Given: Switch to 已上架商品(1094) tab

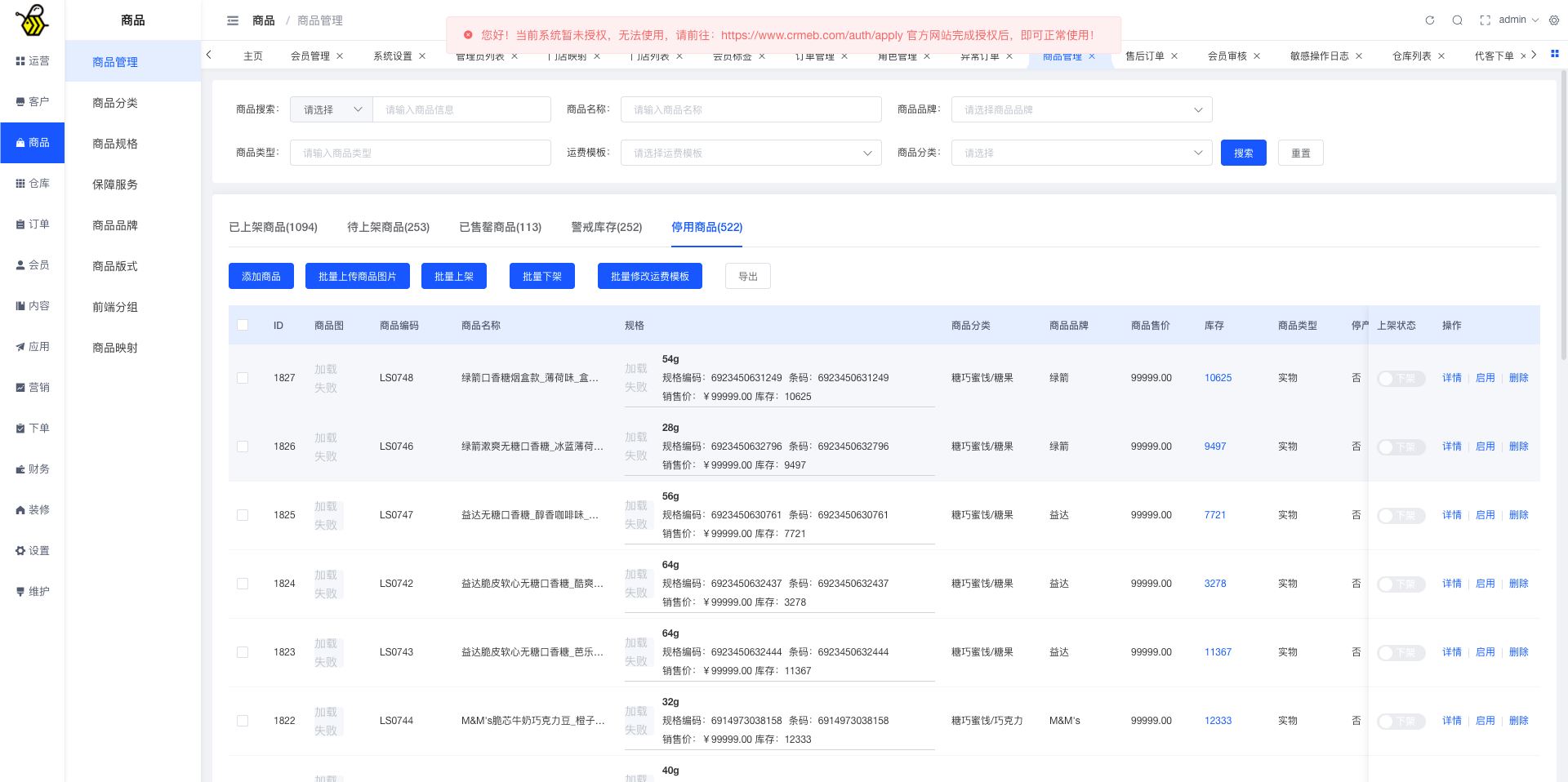Looking at the screenshot, I should (x=273, y=227).
